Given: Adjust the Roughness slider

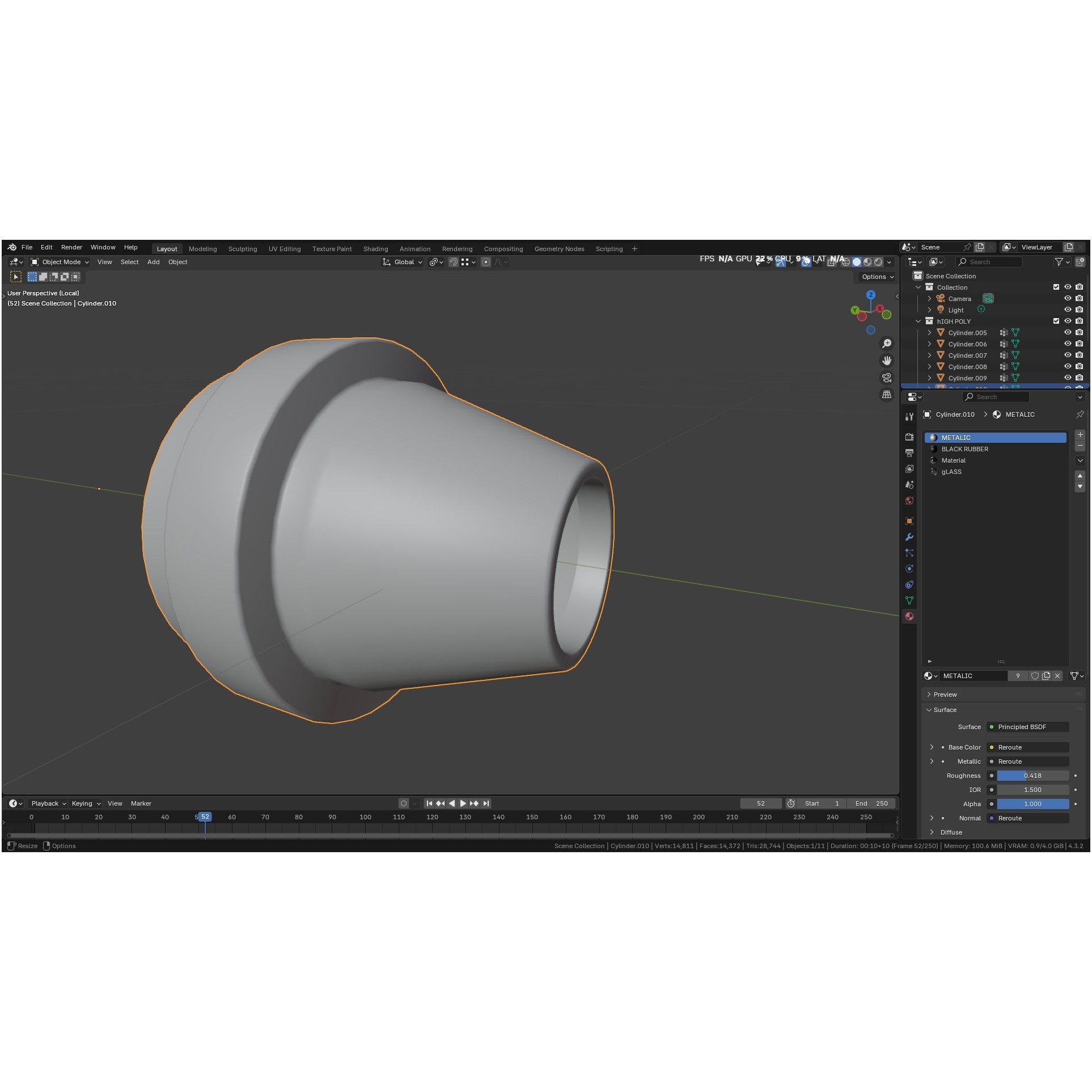Looking at the screenshot, I should tap(1032, 776).
